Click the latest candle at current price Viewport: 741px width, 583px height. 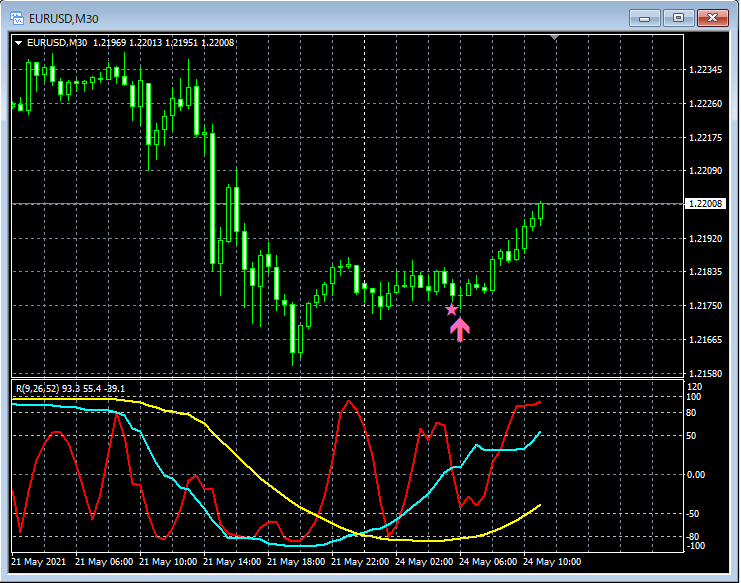[541, 211]
